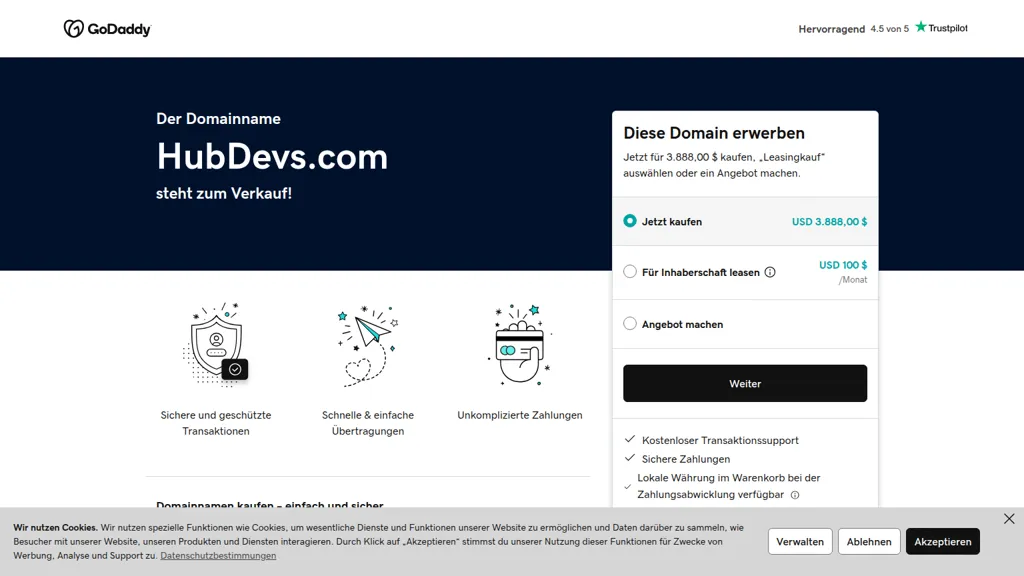Click the paper plane transfer illustration
Screen dimensions: 1024x576
[368, 345]
